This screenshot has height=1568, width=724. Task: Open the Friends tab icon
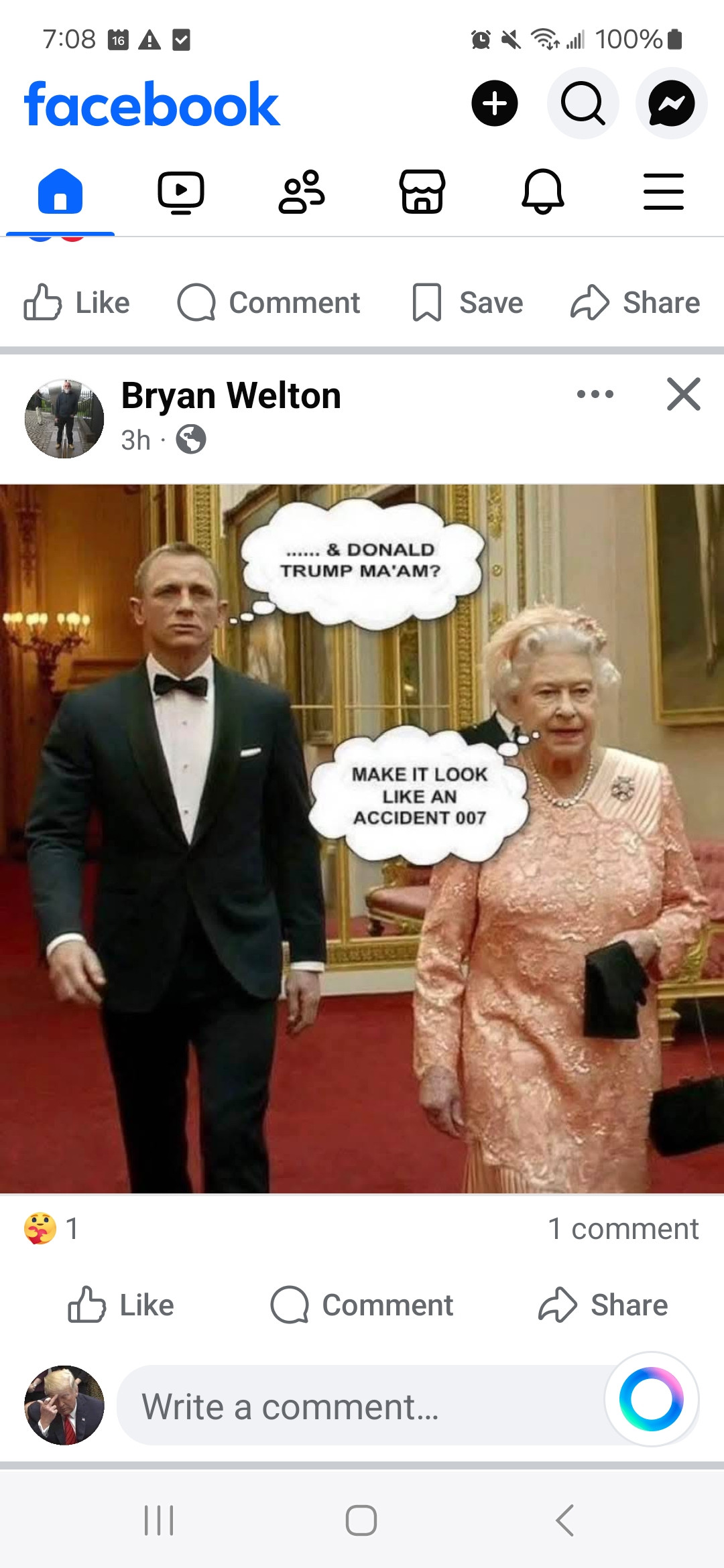(302, 192)
